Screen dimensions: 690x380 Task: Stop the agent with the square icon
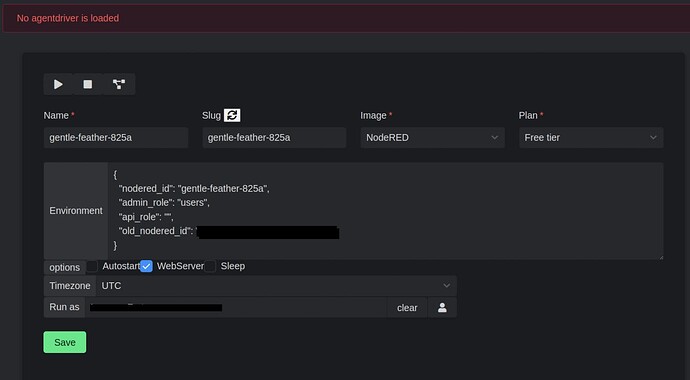pyautogui.click(x=88, y=84)
